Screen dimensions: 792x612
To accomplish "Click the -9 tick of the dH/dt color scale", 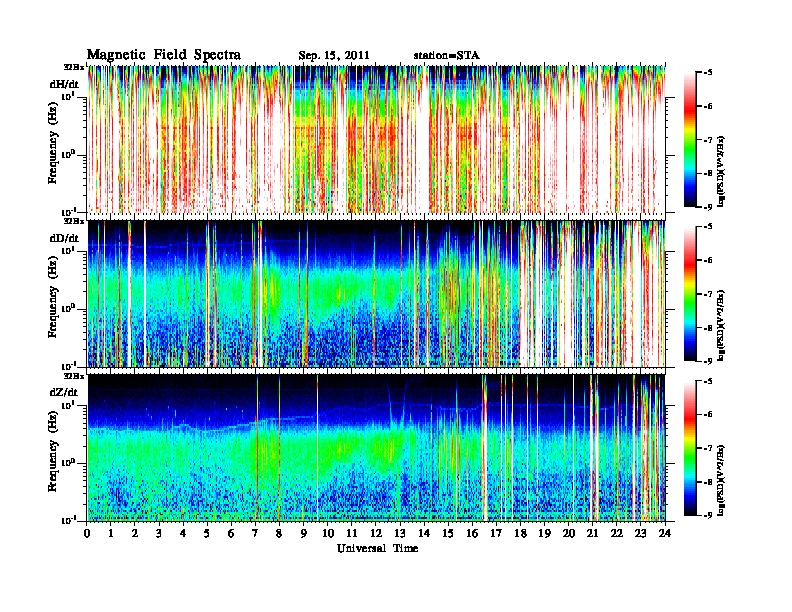I will point(707,207).
